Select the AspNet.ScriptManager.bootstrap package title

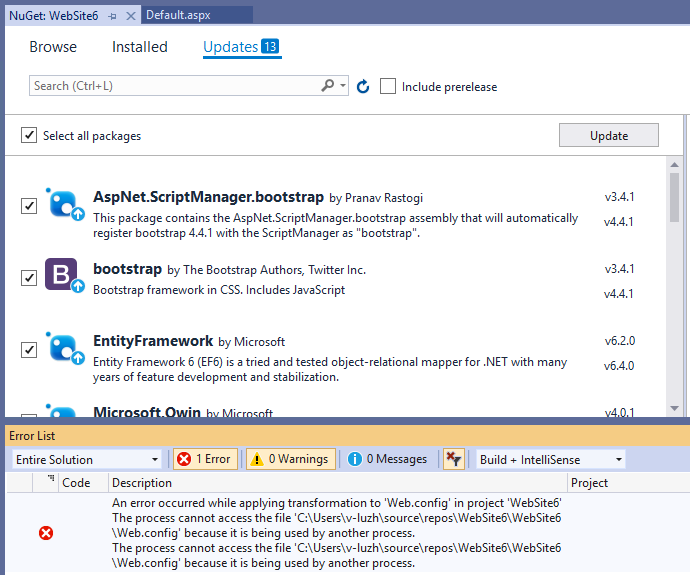point(208,197)
